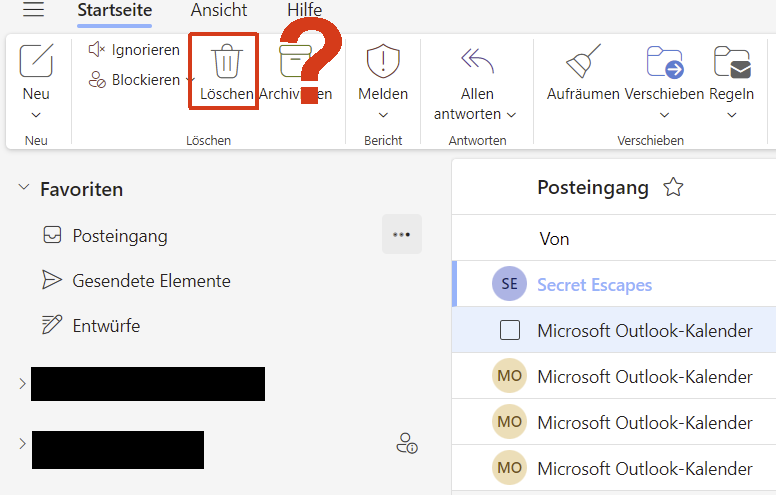Click the Neu compose mail icon
The height and width of the screenshot is (495, 776).
click(36, 61)
